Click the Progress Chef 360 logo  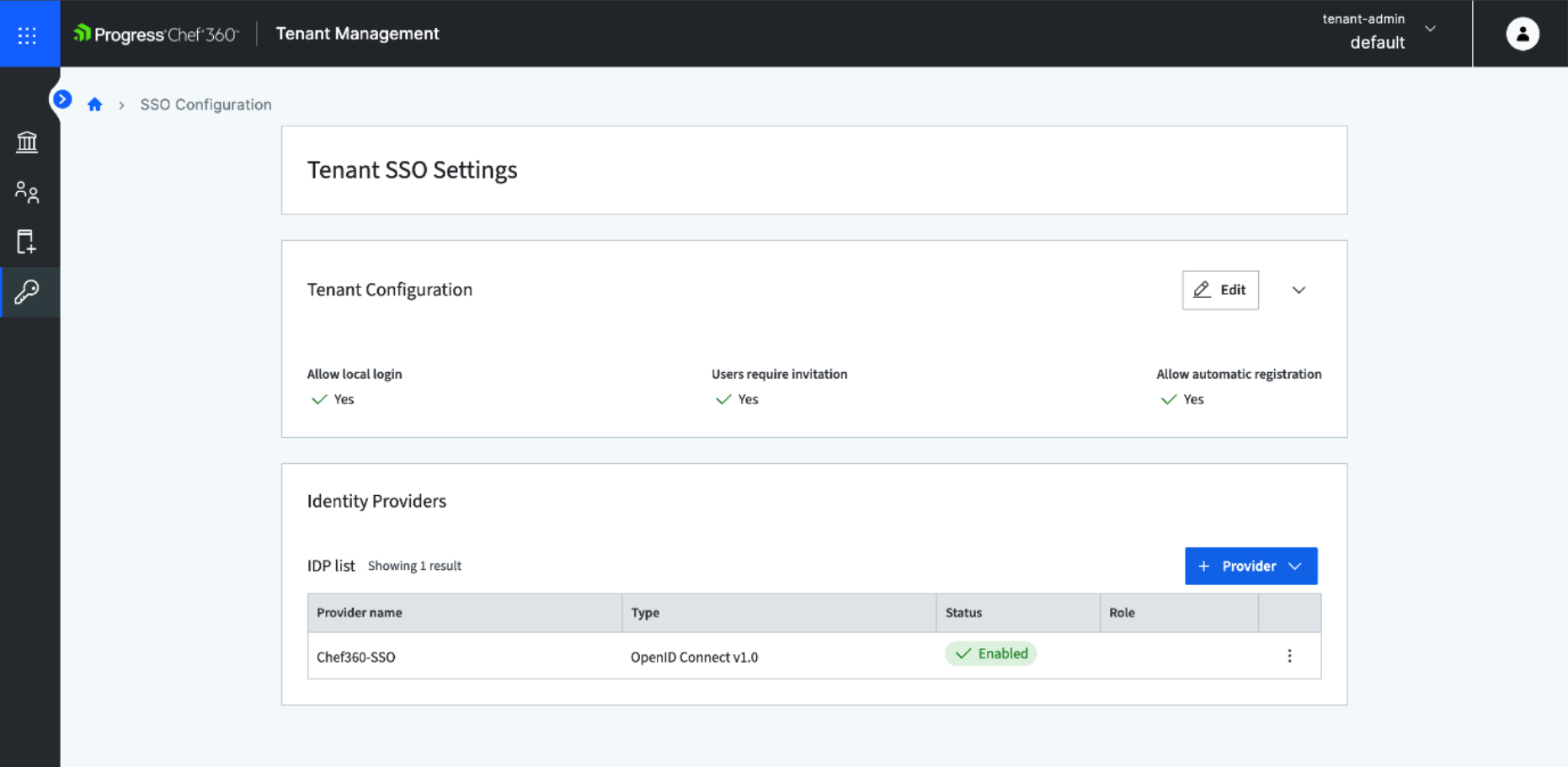pos(157,34)
